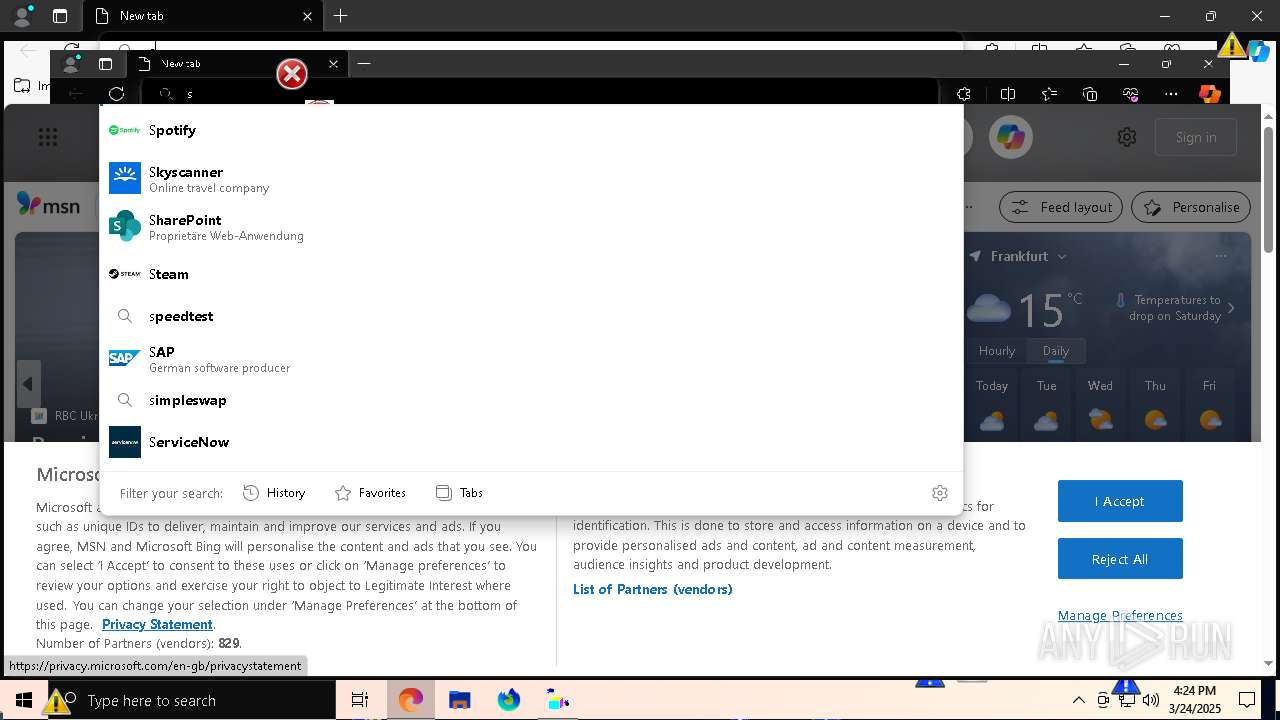Filter search by History
This screenshot has width=1280, height=720.
[274, 493]
